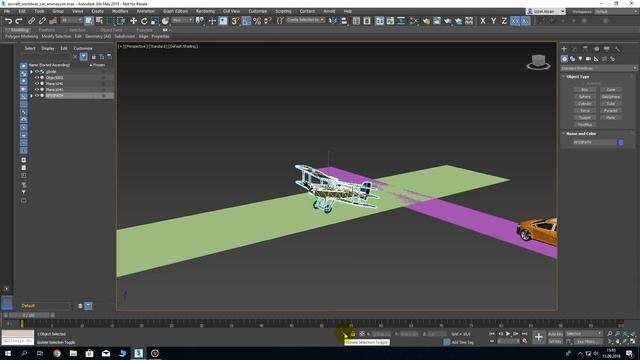
Task: Toggle visibility eye of Plane 041
Action: point(37,89)
